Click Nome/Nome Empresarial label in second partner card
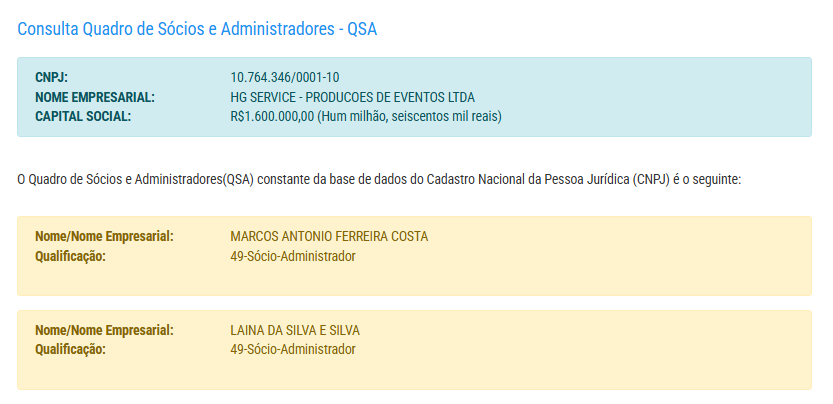833x404 pixels. coord(104,330)
